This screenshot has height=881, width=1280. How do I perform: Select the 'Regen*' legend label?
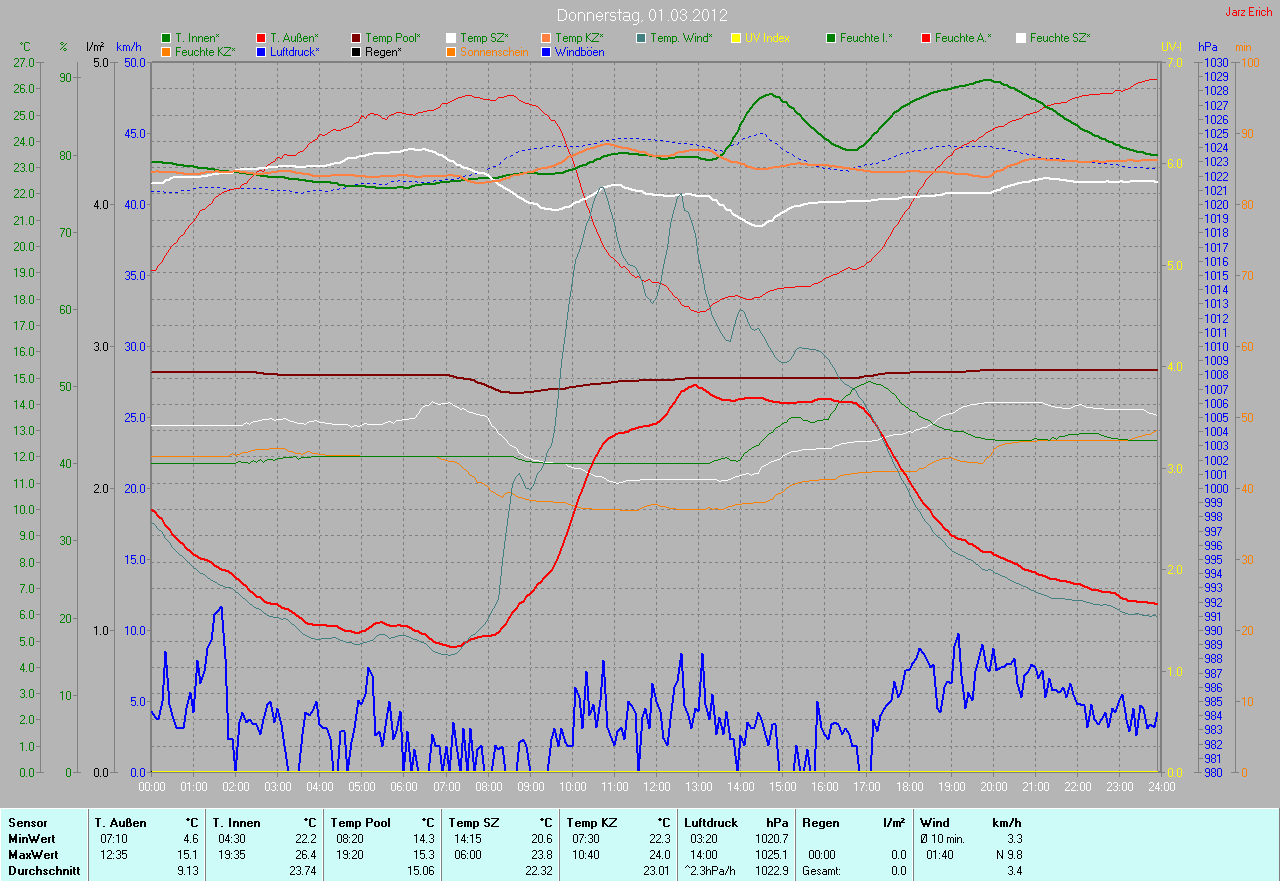pyautogui.click(x=383, y=52)
